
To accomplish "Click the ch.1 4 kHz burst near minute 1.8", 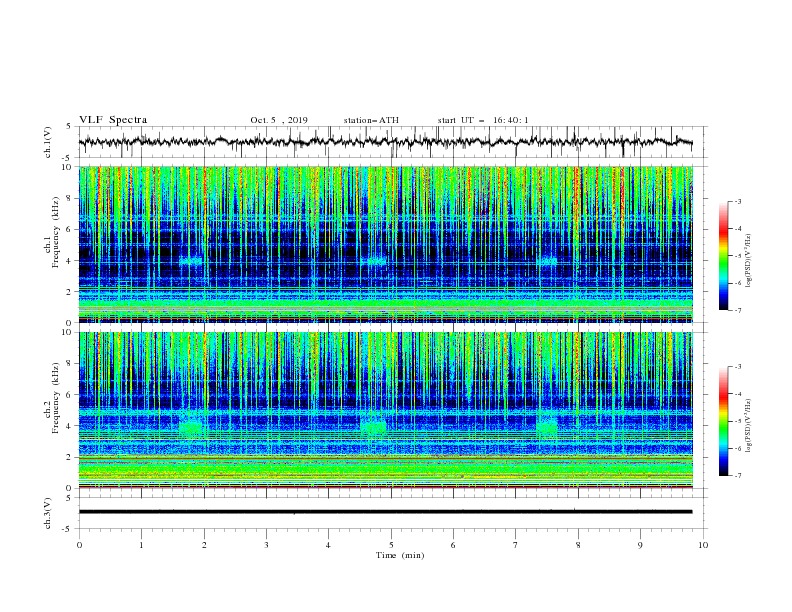I will click(x=191, y=261).
